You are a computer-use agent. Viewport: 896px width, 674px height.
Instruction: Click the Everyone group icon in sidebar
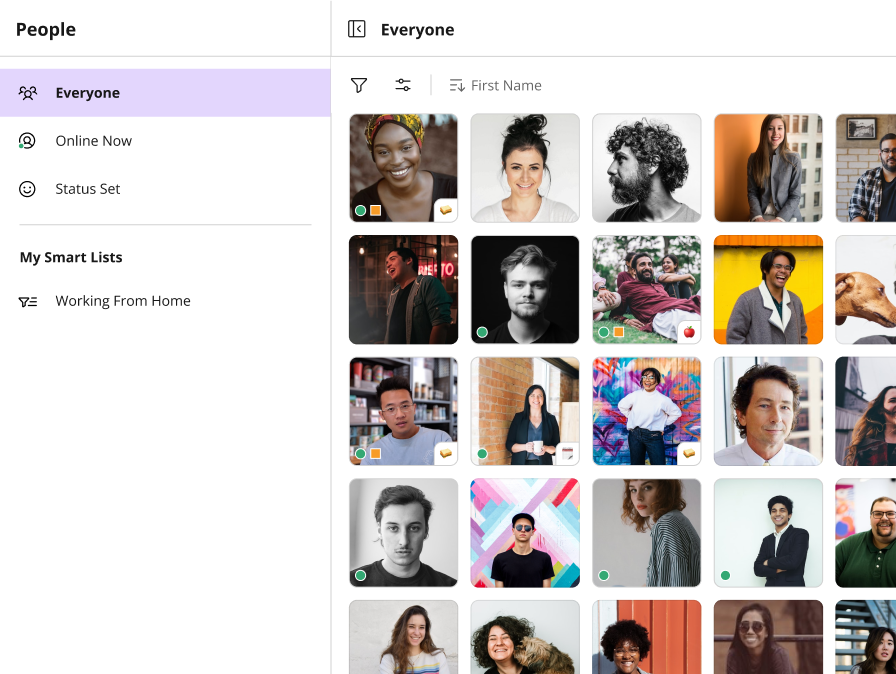tap(27, 93)
